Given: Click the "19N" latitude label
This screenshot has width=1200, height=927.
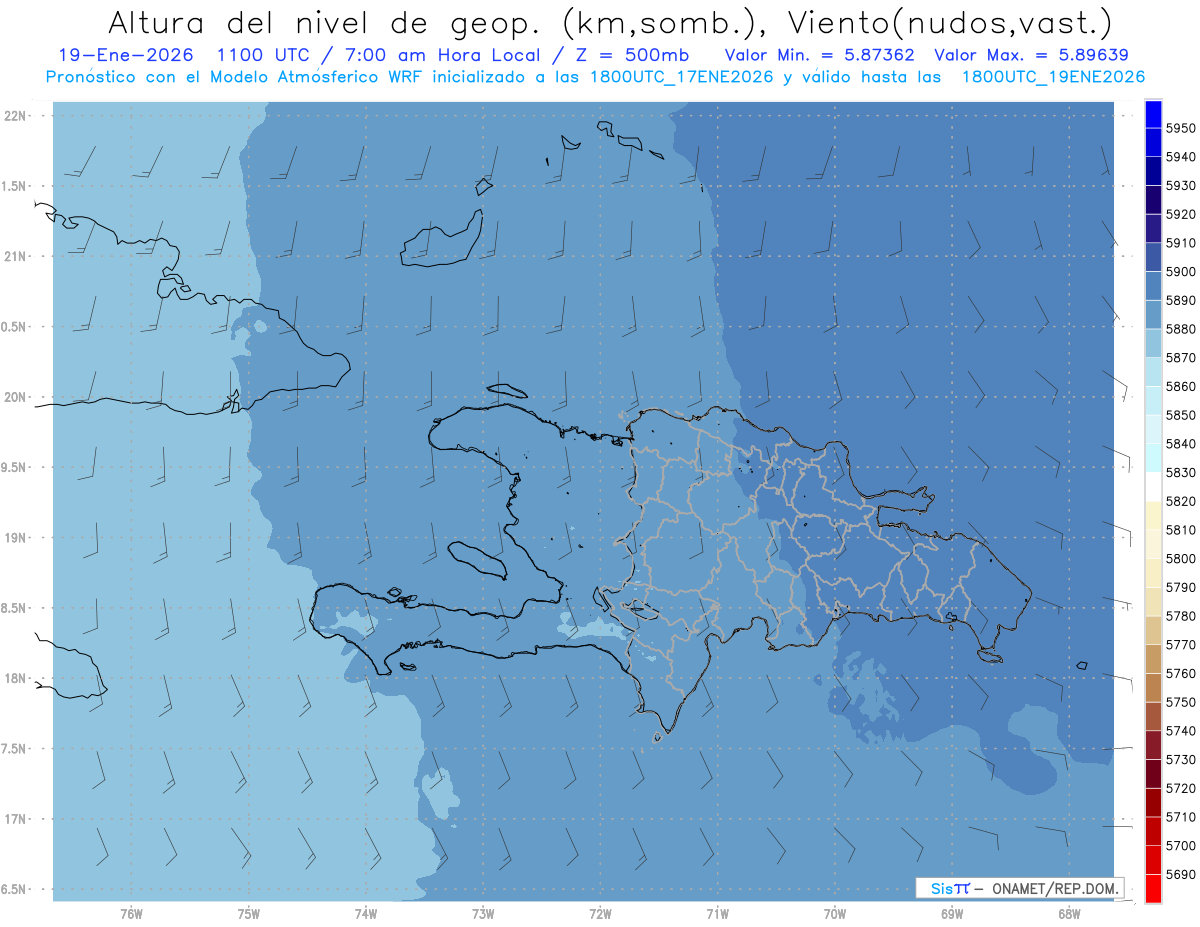Looking at the screenshot, I should point(16,538).
